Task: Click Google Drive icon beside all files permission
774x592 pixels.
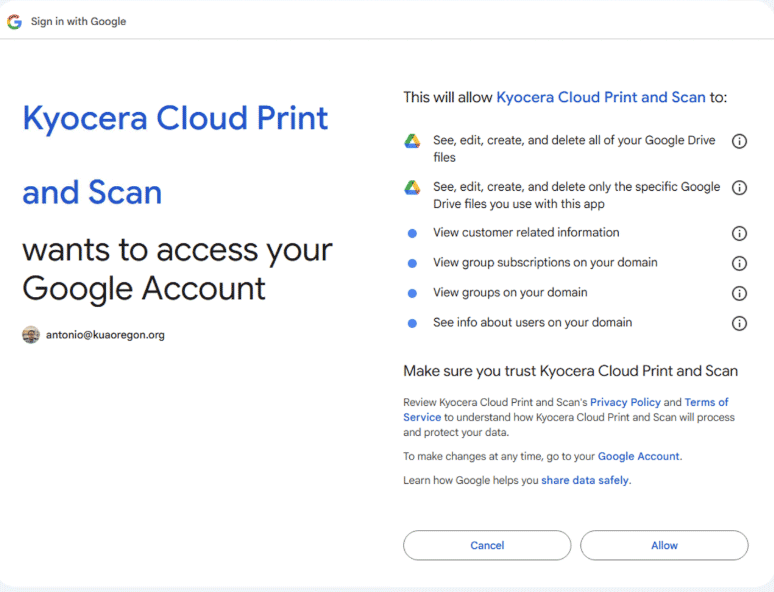Action: click(412, 141)
